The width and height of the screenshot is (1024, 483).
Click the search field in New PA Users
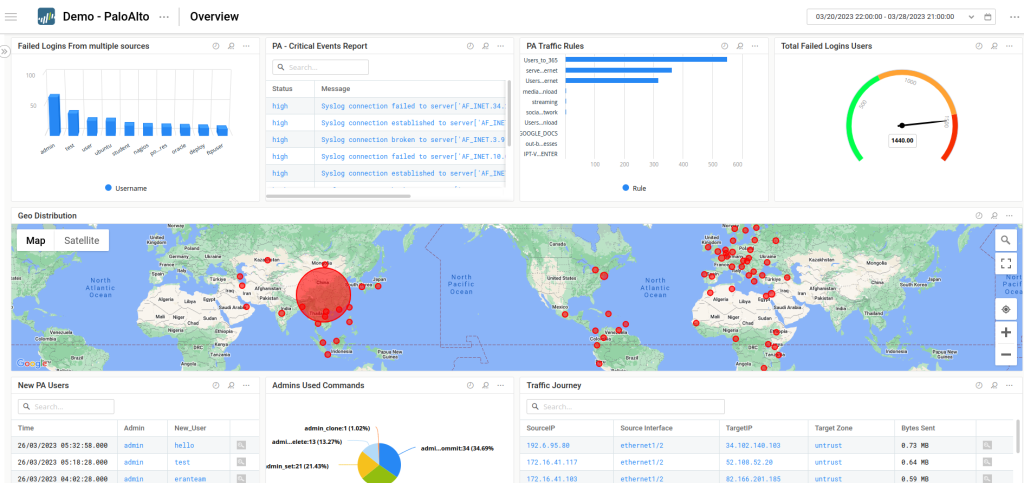[x=66, y=407]
